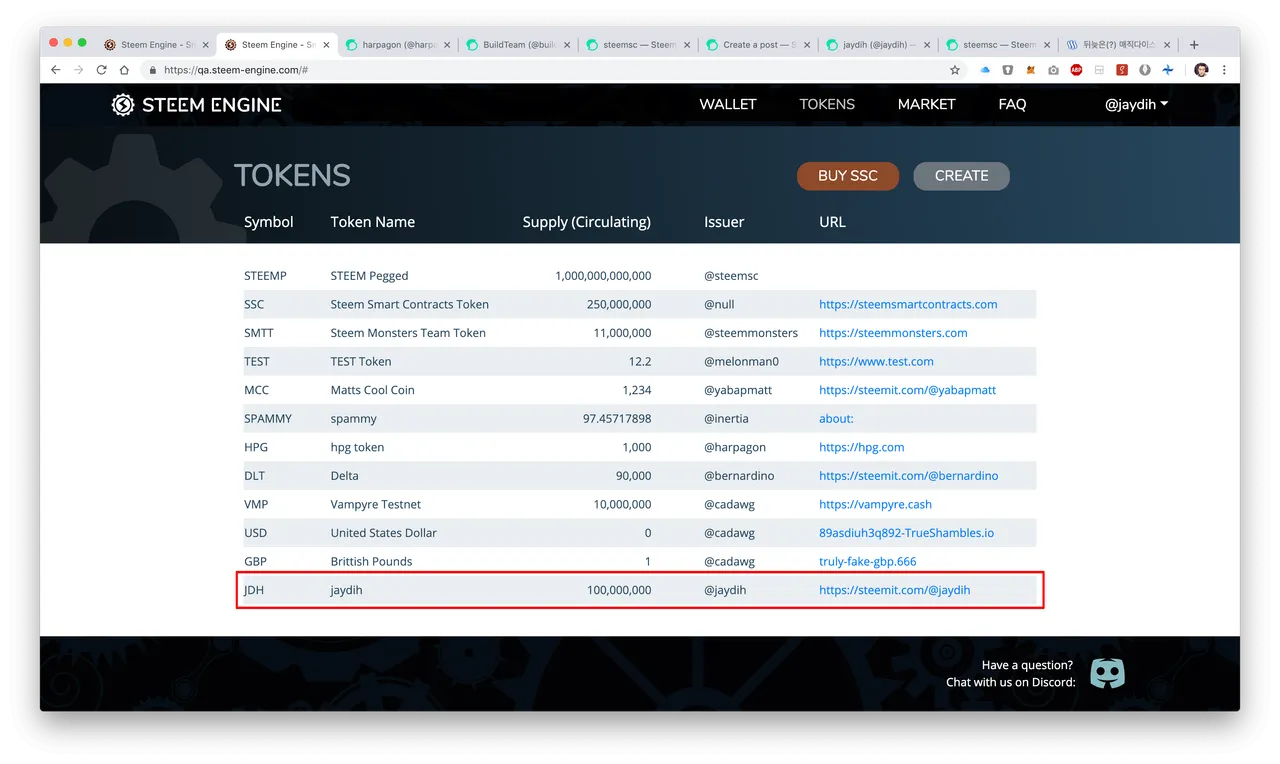Reload the current page

(x=101, y=70)
